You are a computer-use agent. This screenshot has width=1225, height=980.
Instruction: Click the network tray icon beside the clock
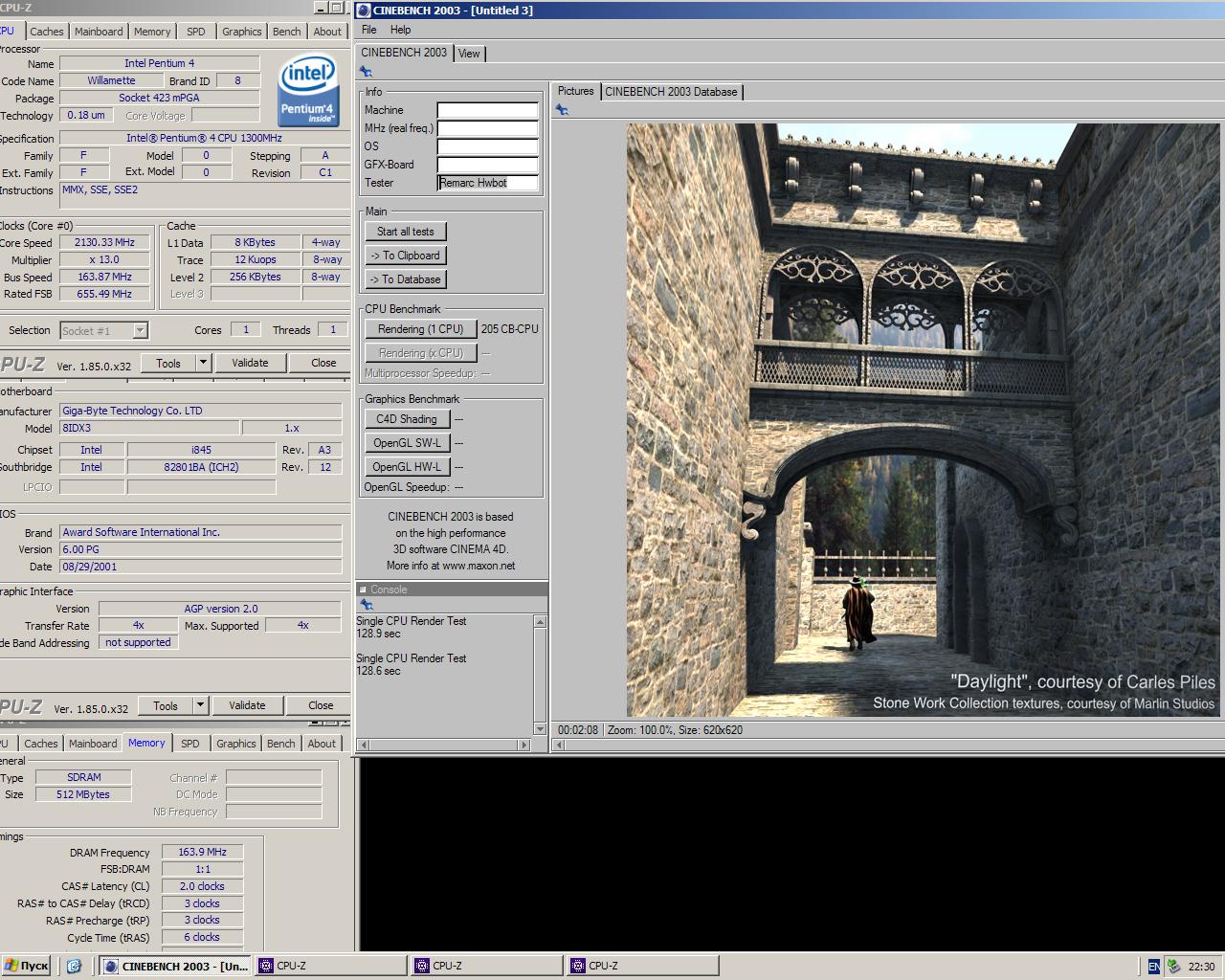tap(1173, 966)
